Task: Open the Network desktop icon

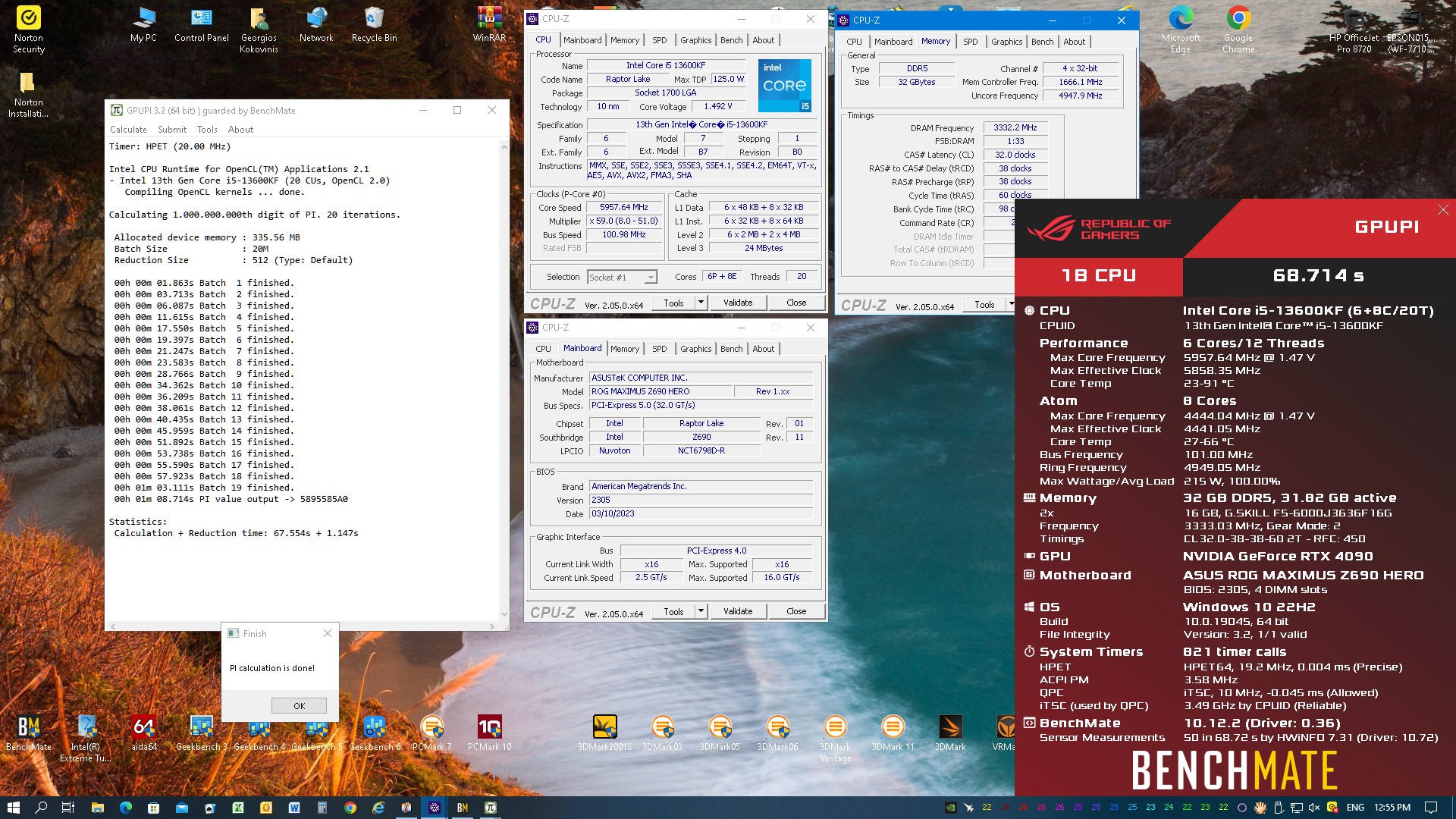Action: [316, 25]
